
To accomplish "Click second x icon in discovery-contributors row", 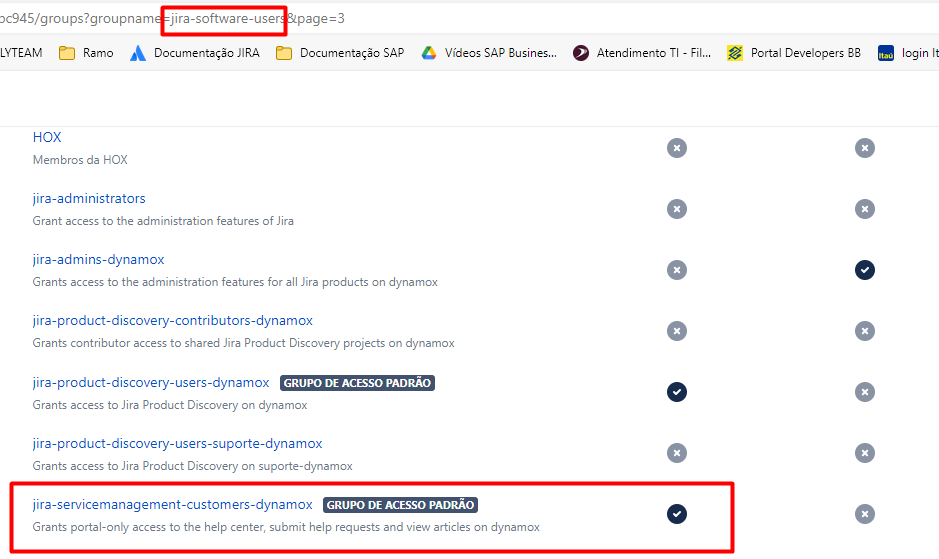I will coord(865,331).
